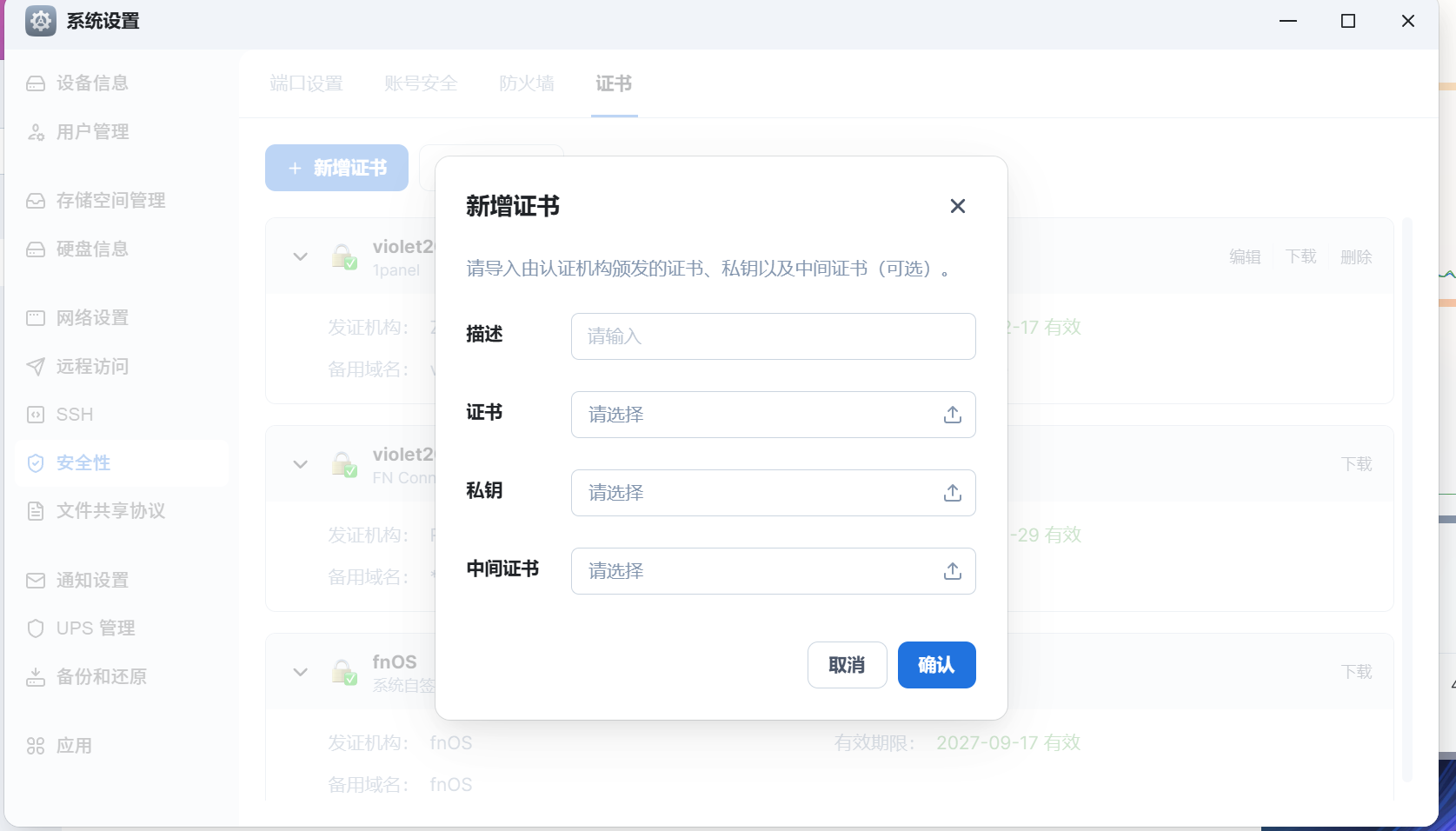Click the 取消 button

(847, 665)
